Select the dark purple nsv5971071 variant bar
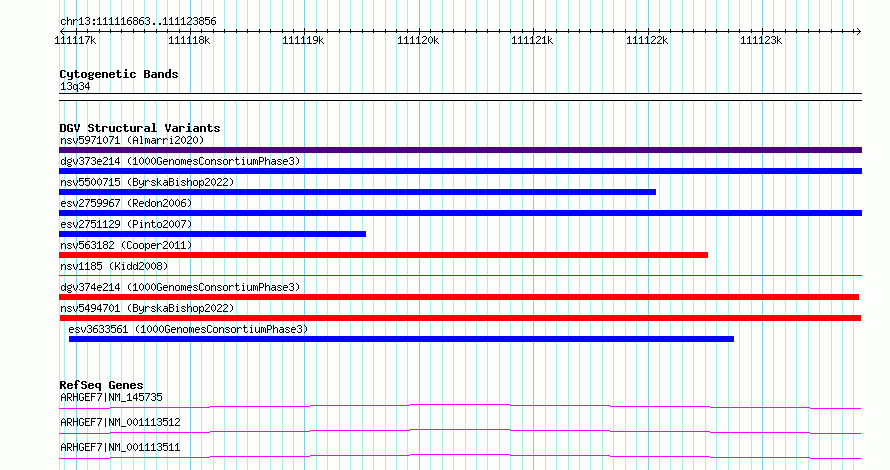Viewport: 890px width, 470px height. click(460, 150)
